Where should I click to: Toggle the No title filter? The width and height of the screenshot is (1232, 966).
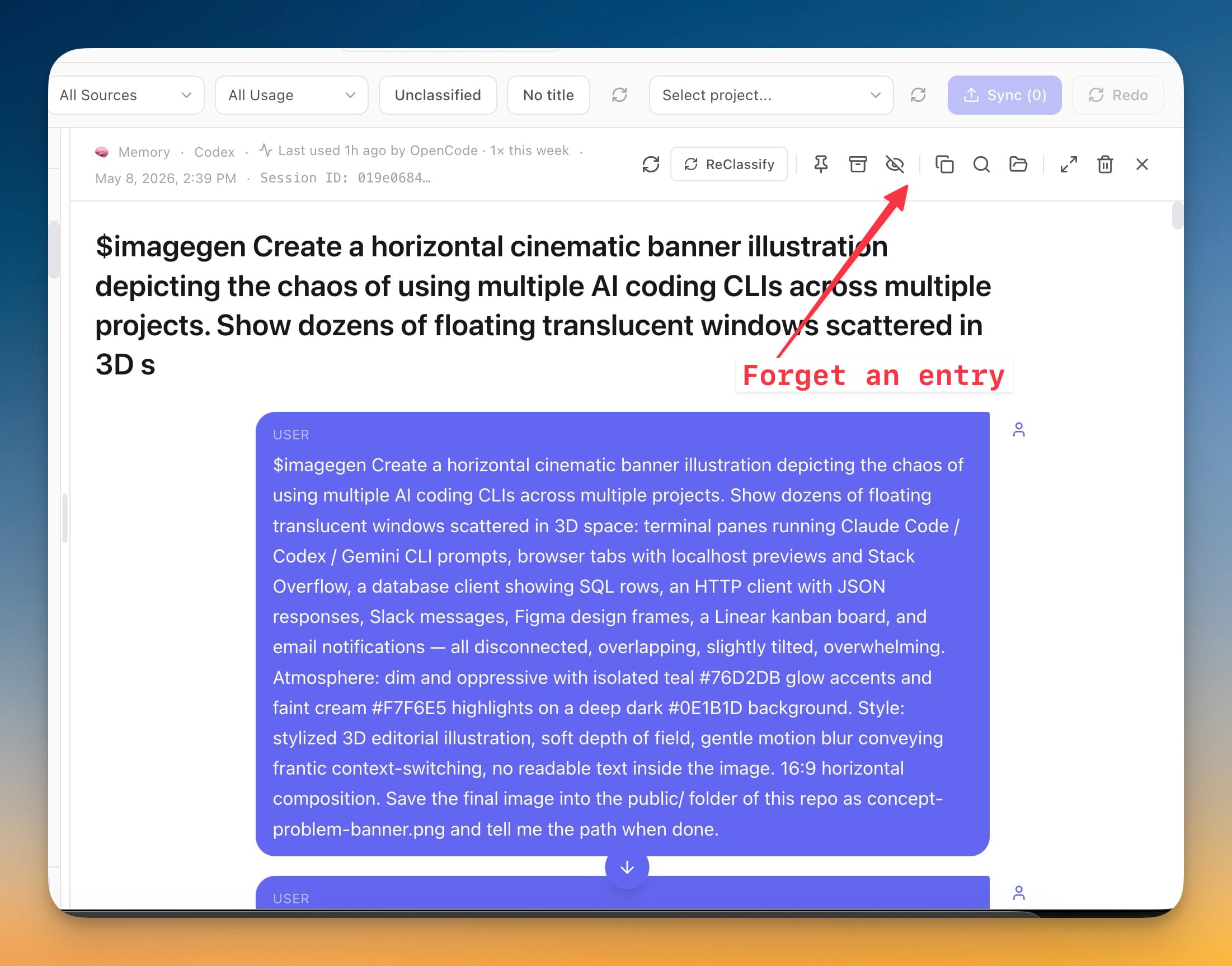click(548, 95)
